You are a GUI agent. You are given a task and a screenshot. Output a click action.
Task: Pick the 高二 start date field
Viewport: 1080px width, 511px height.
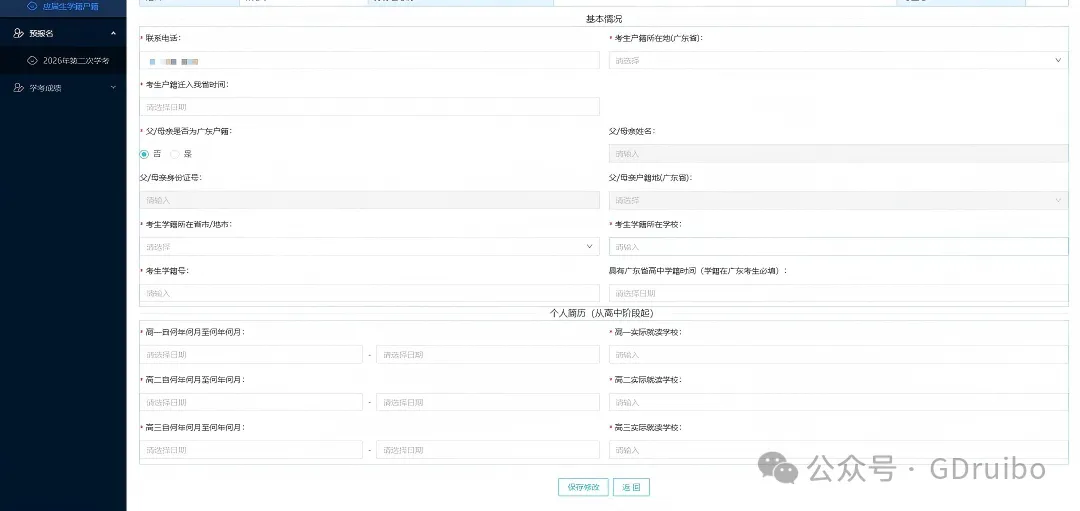251,402
